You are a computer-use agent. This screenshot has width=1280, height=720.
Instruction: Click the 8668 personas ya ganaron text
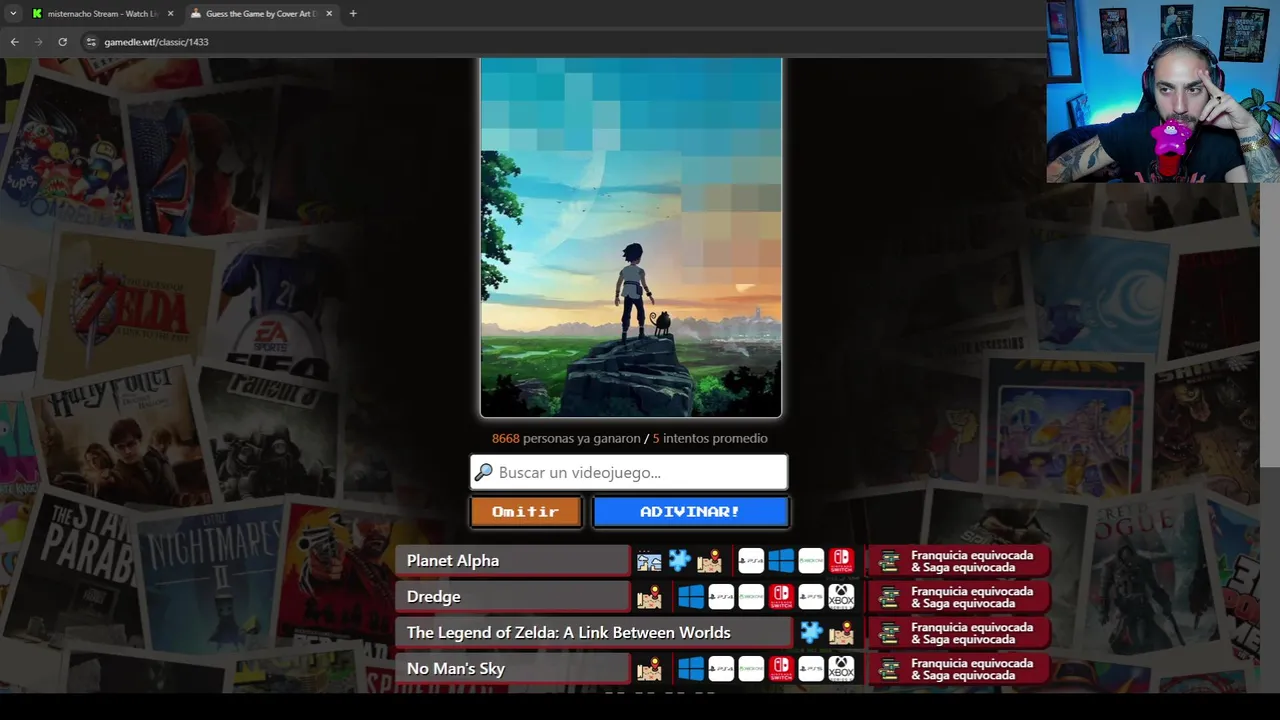(566, 438)
